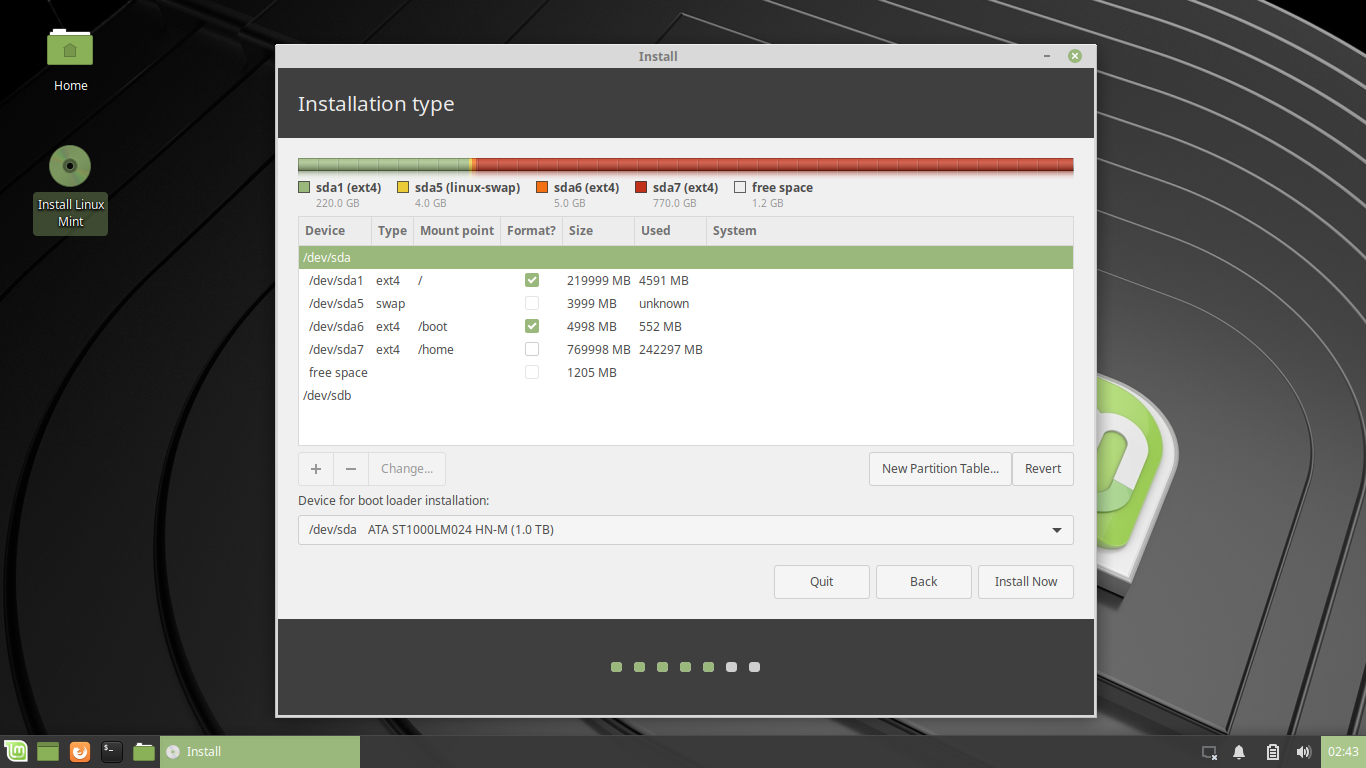Sort by Device column header
The image size is (1366, 768).
pyautogui.click(x=335, y=231)
